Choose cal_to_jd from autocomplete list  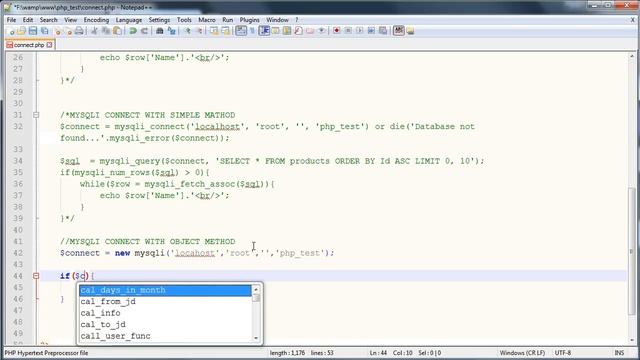point(165,324)
